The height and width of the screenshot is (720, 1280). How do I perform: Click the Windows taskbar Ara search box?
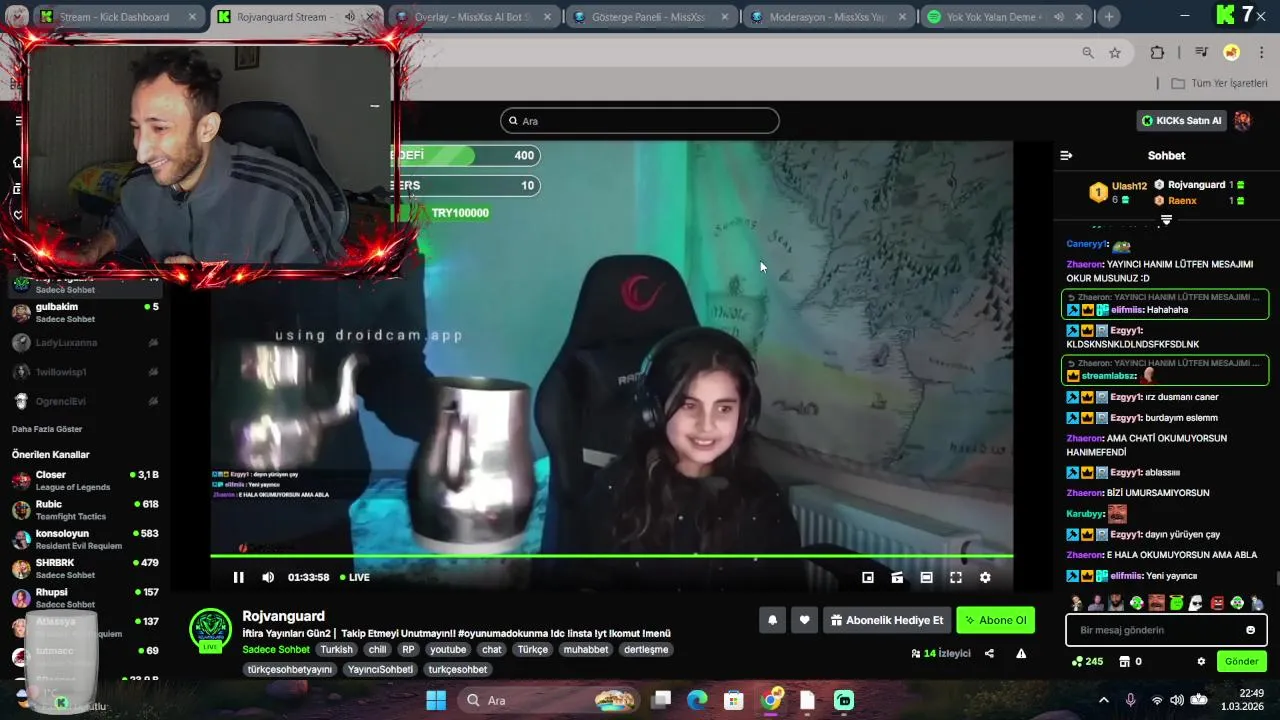pos(550,700)
